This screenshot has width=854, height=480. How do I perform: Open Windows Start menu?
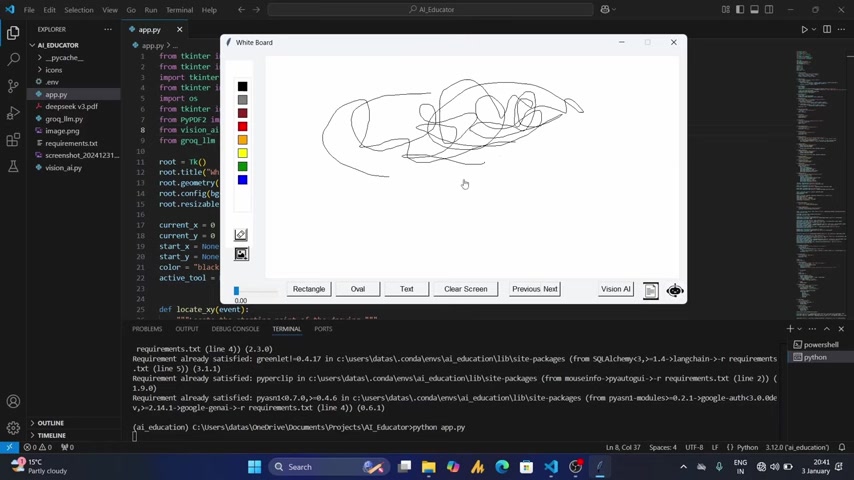point(254,467)
